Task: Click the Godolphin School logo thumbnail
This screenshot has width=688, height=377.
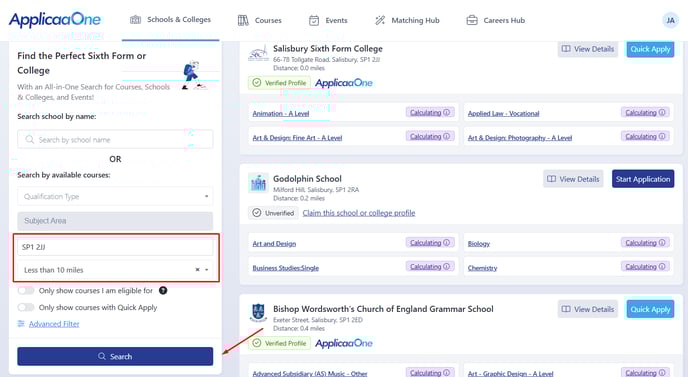Action: tap(258, 183)
